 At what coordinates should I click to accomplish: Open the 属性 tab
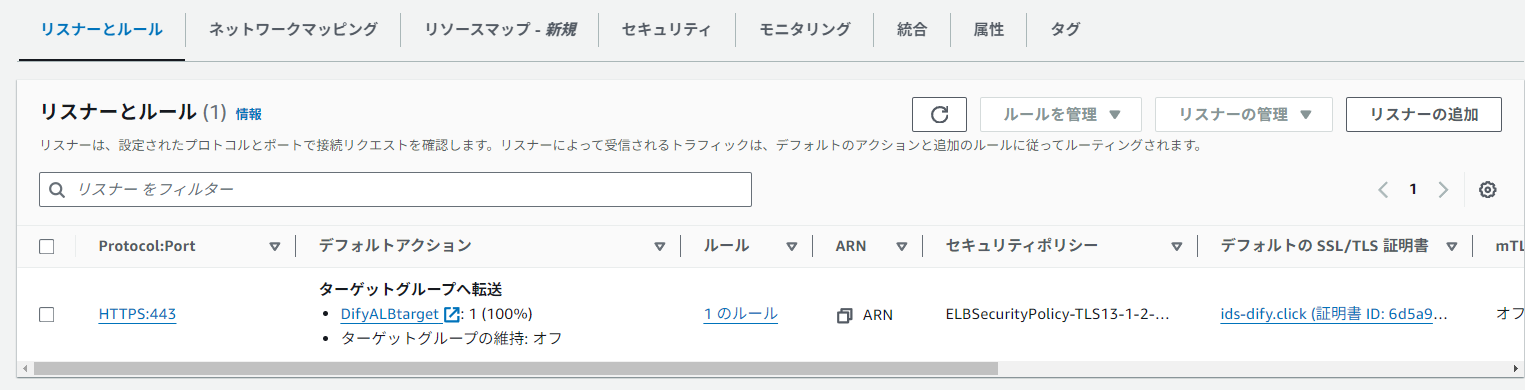click(x=988, y=29)
